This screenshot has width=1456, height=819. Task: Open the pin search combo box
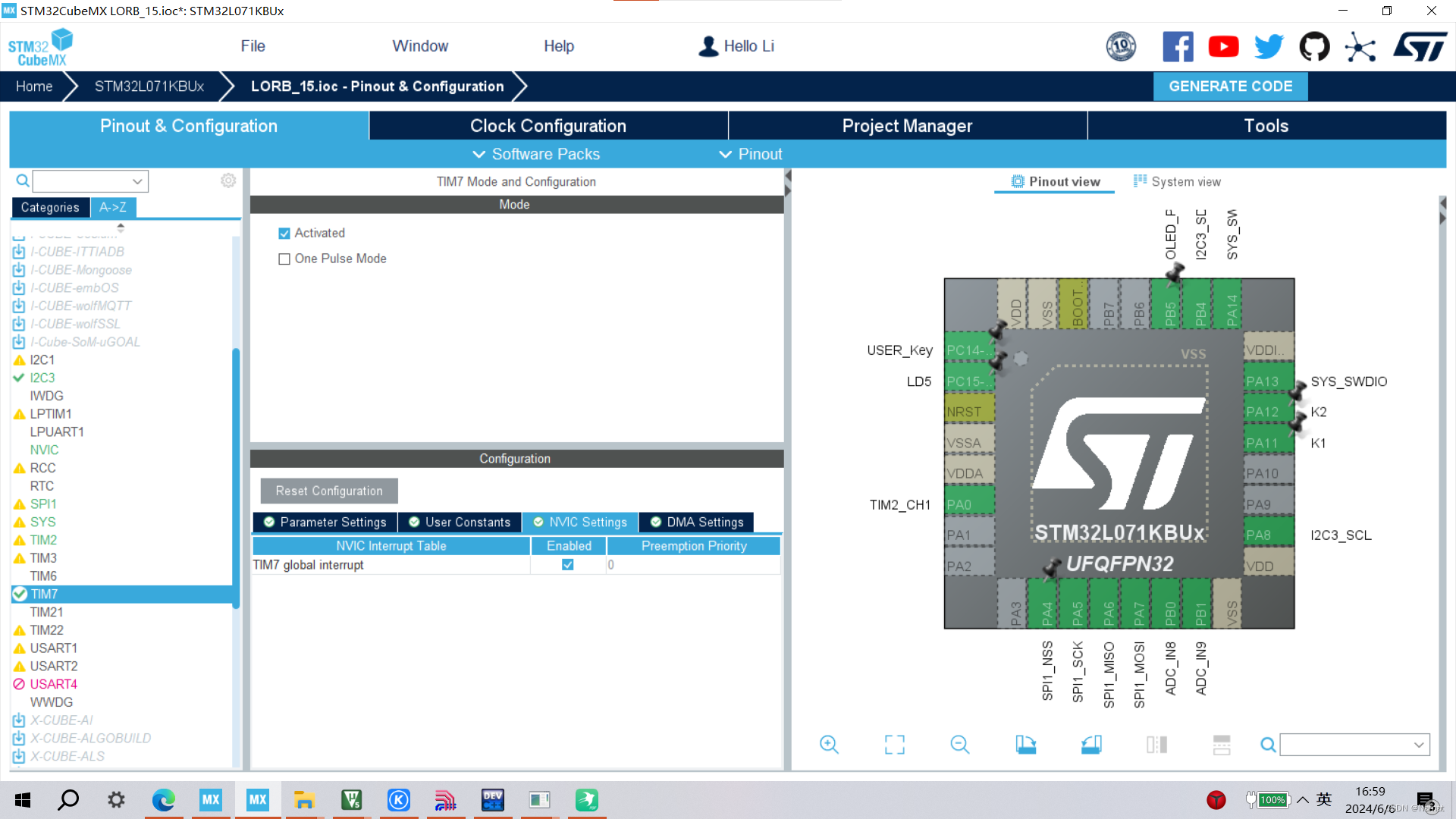click(1354, 745)
